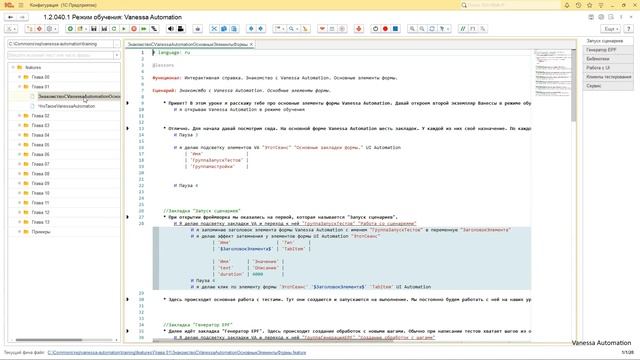640x360 pixels.
Task: Toggle breakpoint arrow at line 9
Action: pyautogui.click(x=127, y=103)
